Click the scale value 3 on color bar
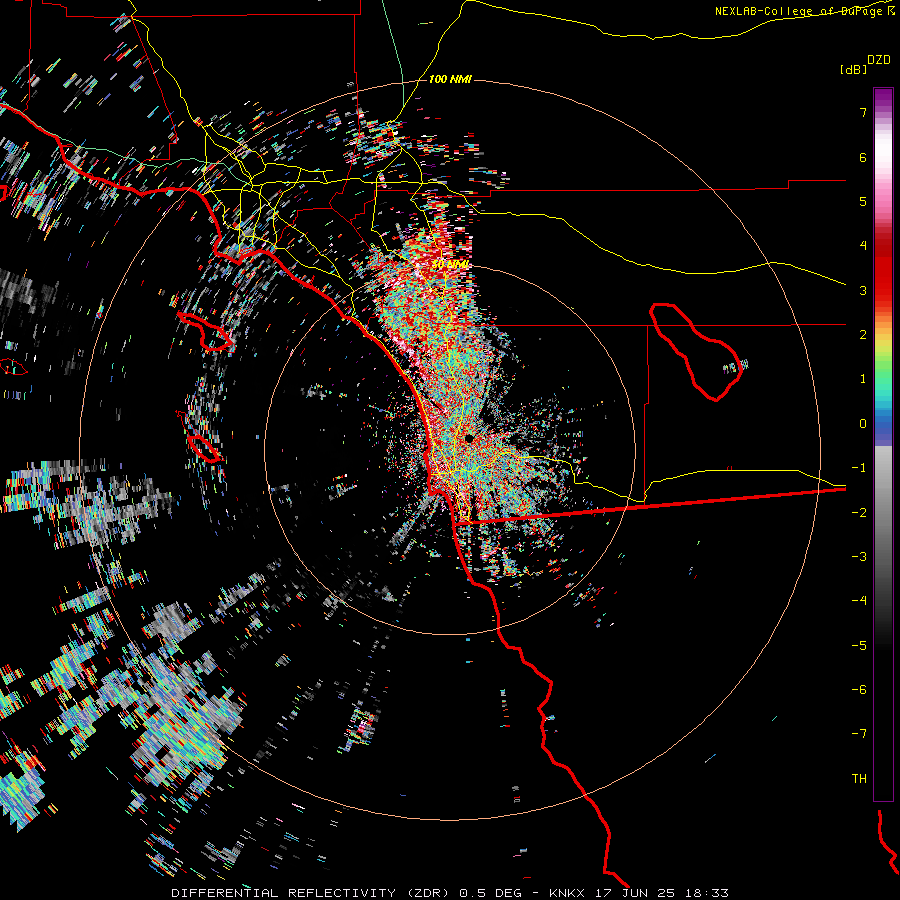 click(x=863, y=290)
